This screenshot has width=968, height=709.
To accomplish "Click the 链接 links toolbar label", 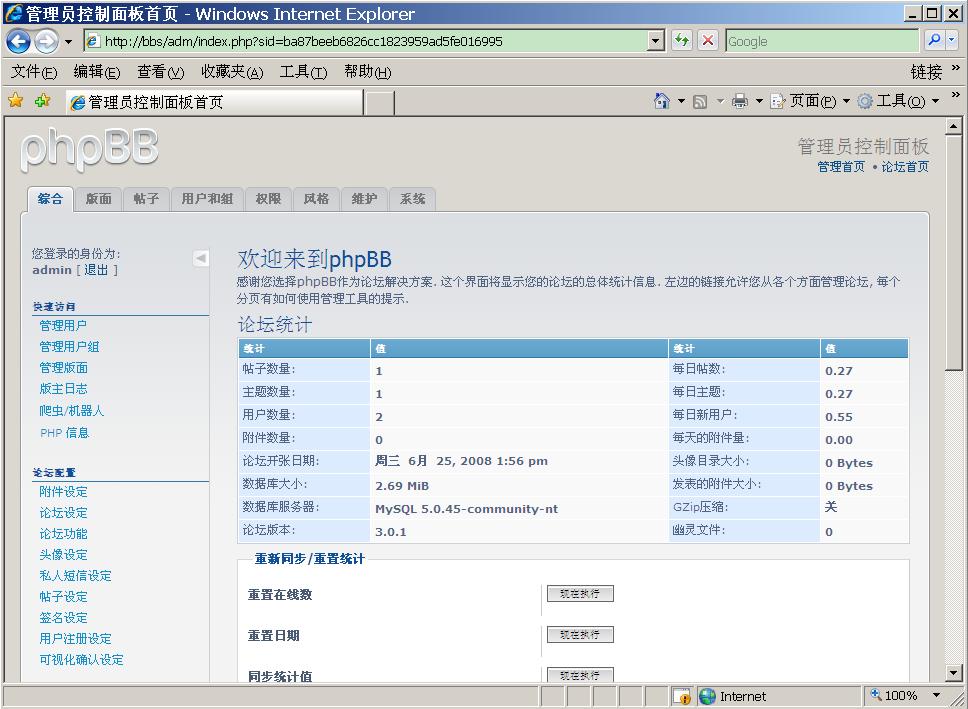I will click(926, 72).
